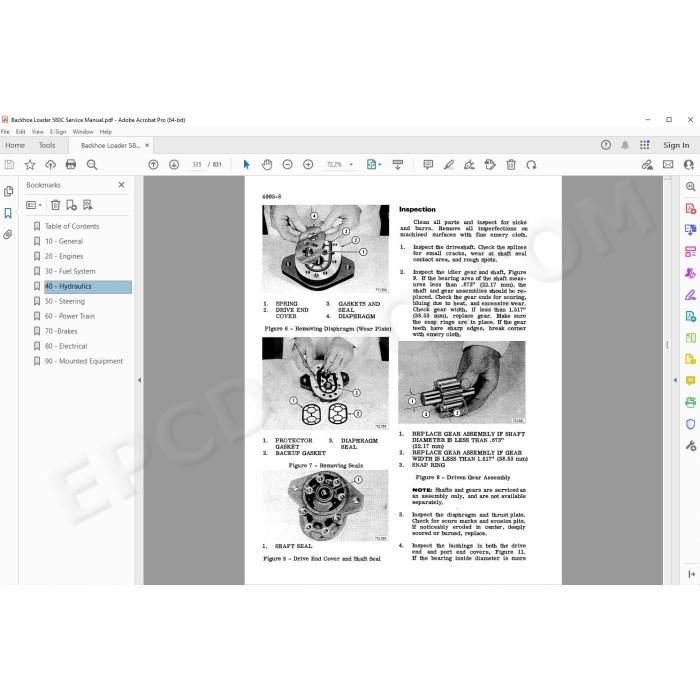Click the scrolling mode toolbar icon

point(397,165)
